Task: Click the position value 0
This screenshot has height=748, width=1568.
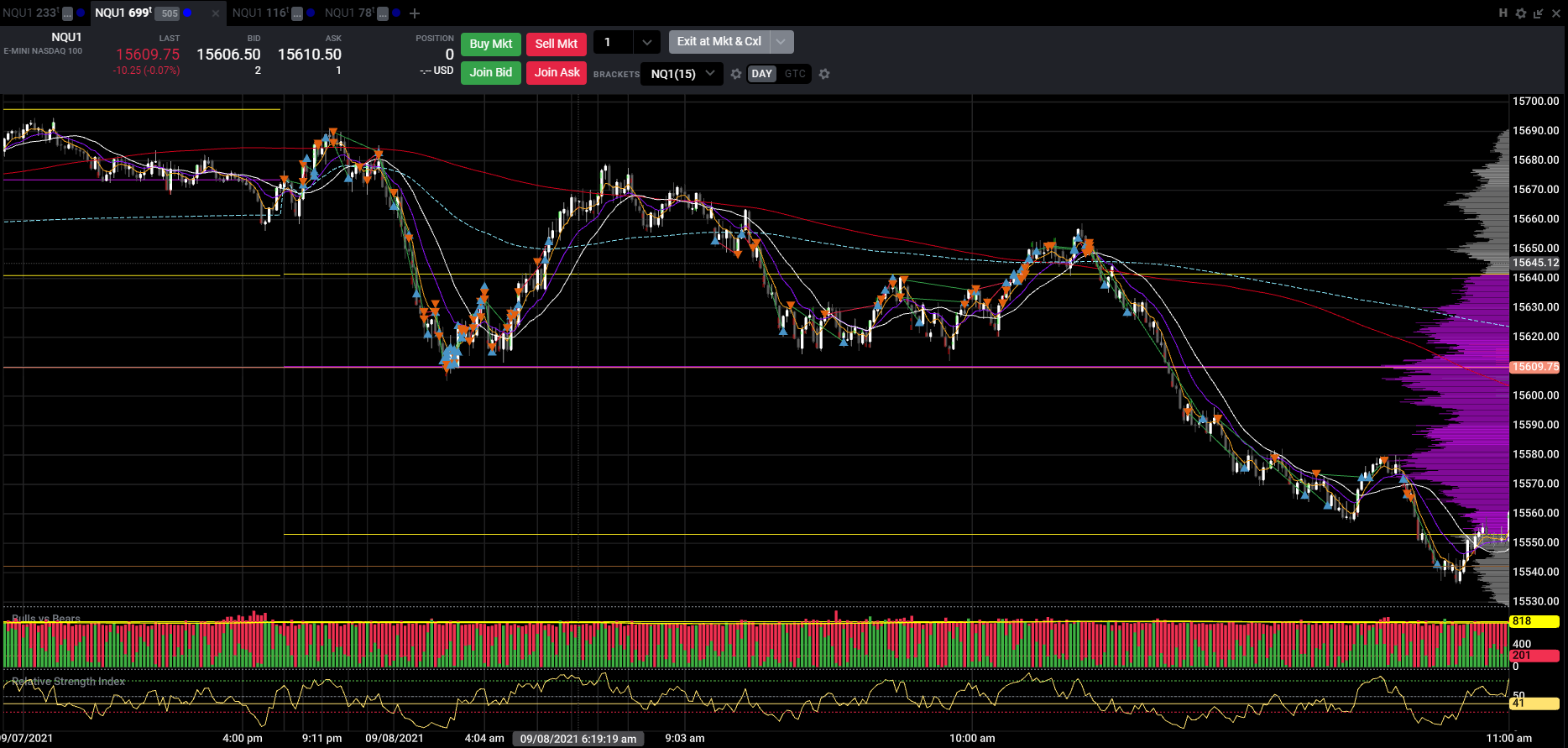Action: coord(449,55)
